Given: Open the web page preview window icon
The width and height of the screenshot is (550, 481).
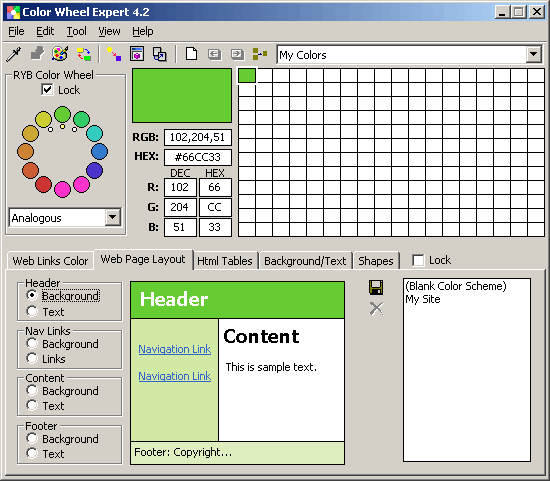Looking at the screenshot, I should (137, 54).
